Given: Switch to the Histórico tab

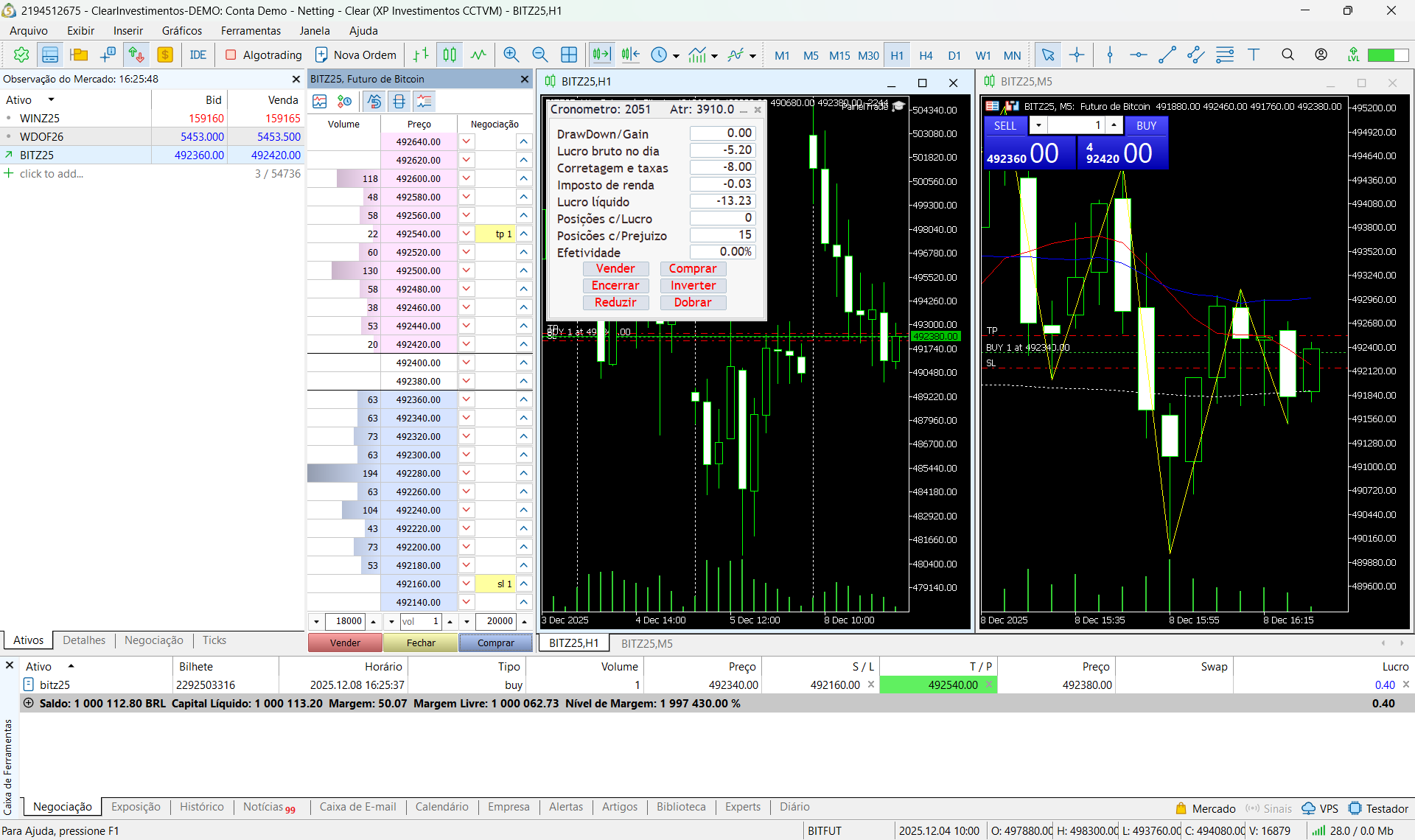Looking at the screenshot, I should point(201,807).
